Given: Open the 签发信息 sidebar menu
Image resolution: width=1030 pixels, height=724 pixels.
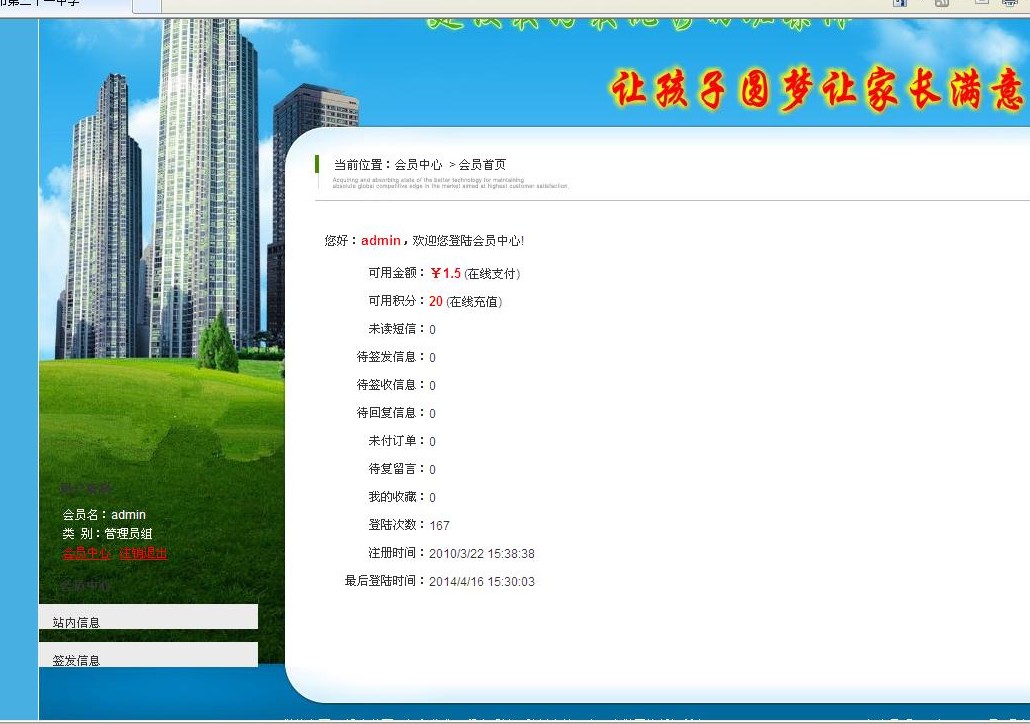Looking at the screenshot, I should 77,660.
